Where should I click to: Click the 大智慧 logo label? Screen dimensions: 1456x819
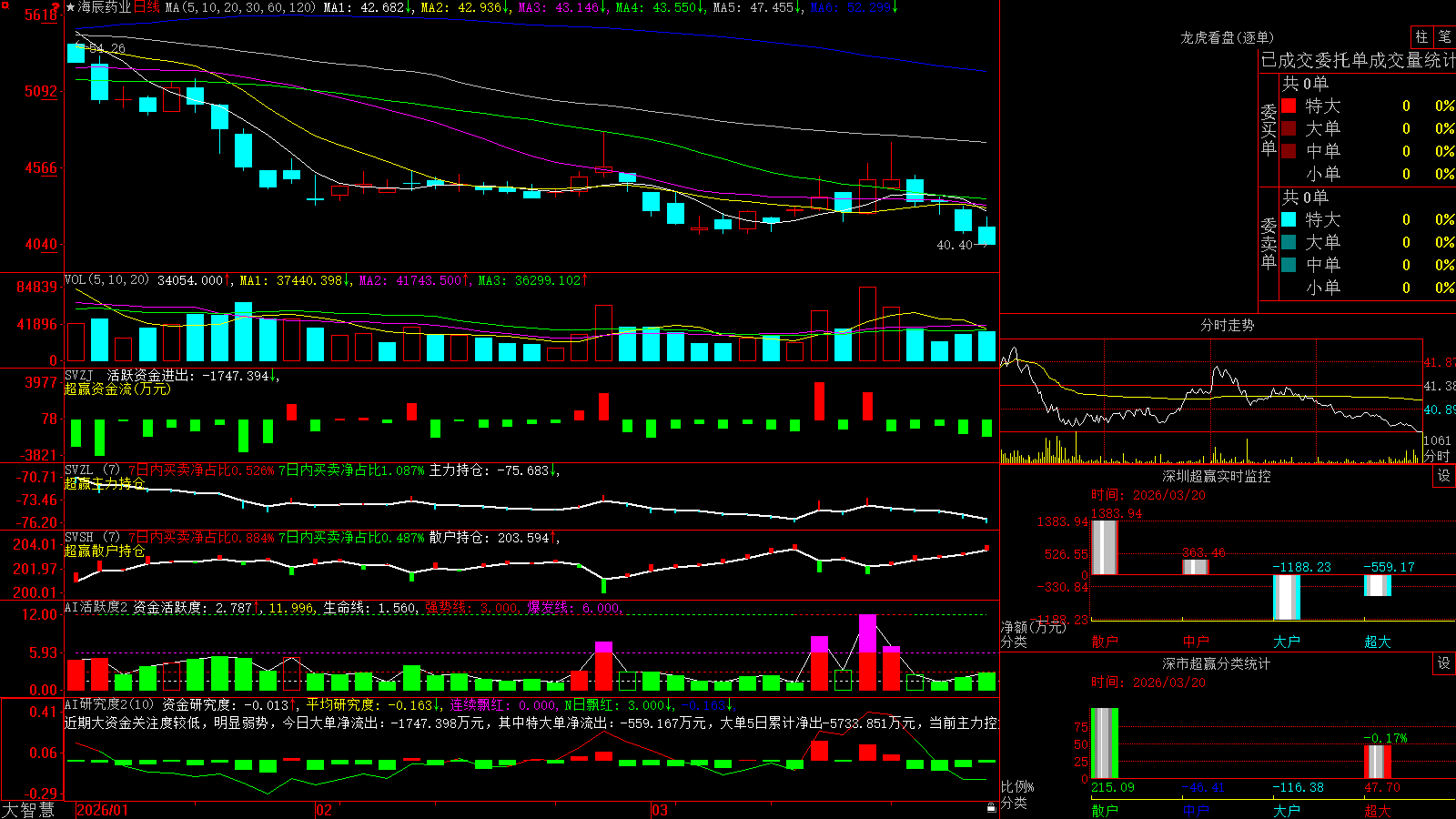click(x=28, y=810)
